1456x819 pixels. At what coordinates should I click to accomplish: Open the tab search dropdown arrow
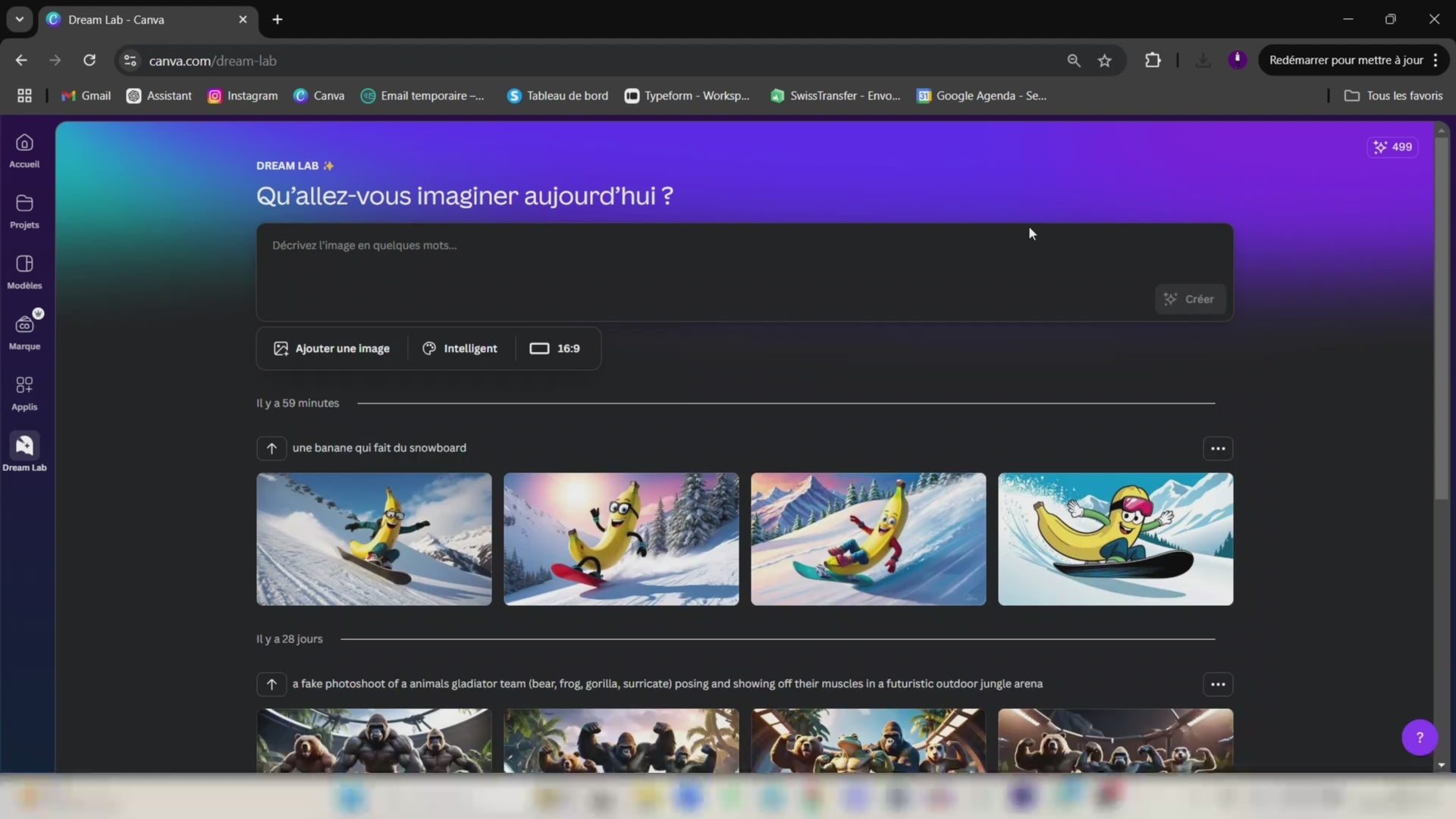[x=19, y=19]
